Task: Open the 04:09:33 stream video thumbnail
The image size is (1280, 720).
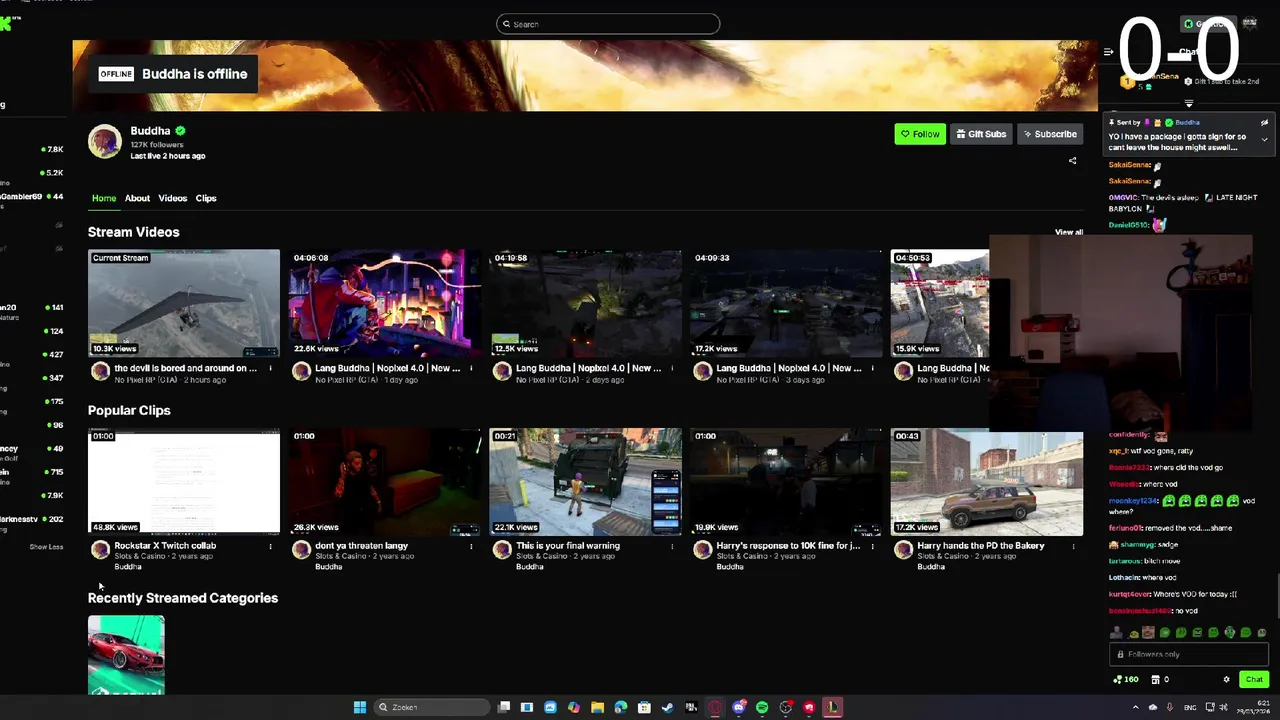Action: (787, 303)
